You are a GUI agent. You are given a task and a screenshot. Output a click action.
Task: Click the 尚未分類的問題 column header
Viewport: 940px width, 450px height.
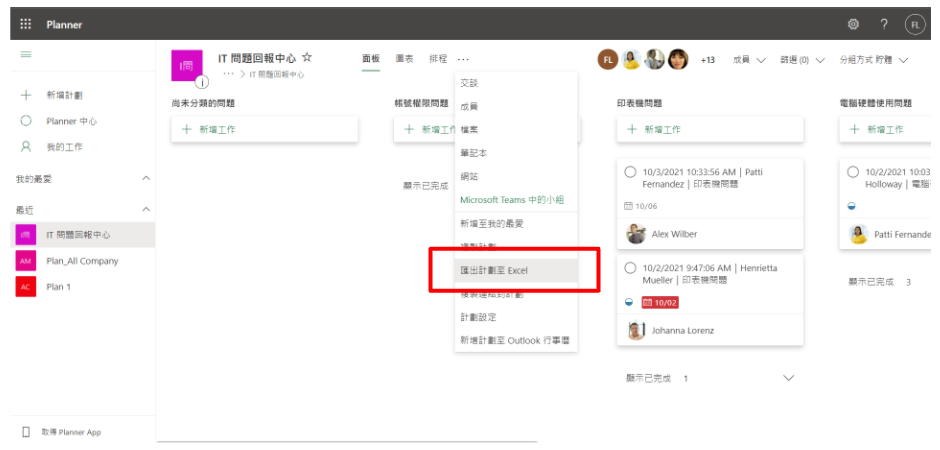click(203, 103)
